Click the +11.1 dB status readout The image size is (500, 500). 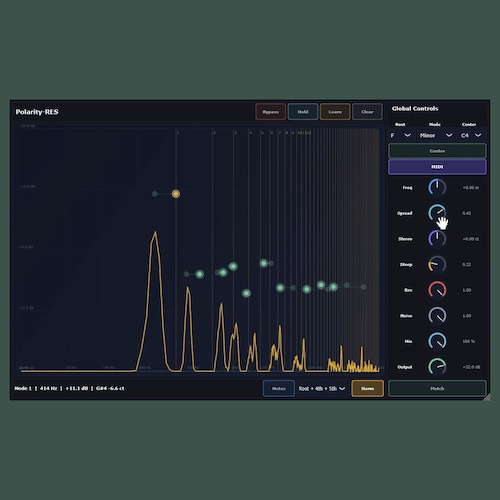76,388
